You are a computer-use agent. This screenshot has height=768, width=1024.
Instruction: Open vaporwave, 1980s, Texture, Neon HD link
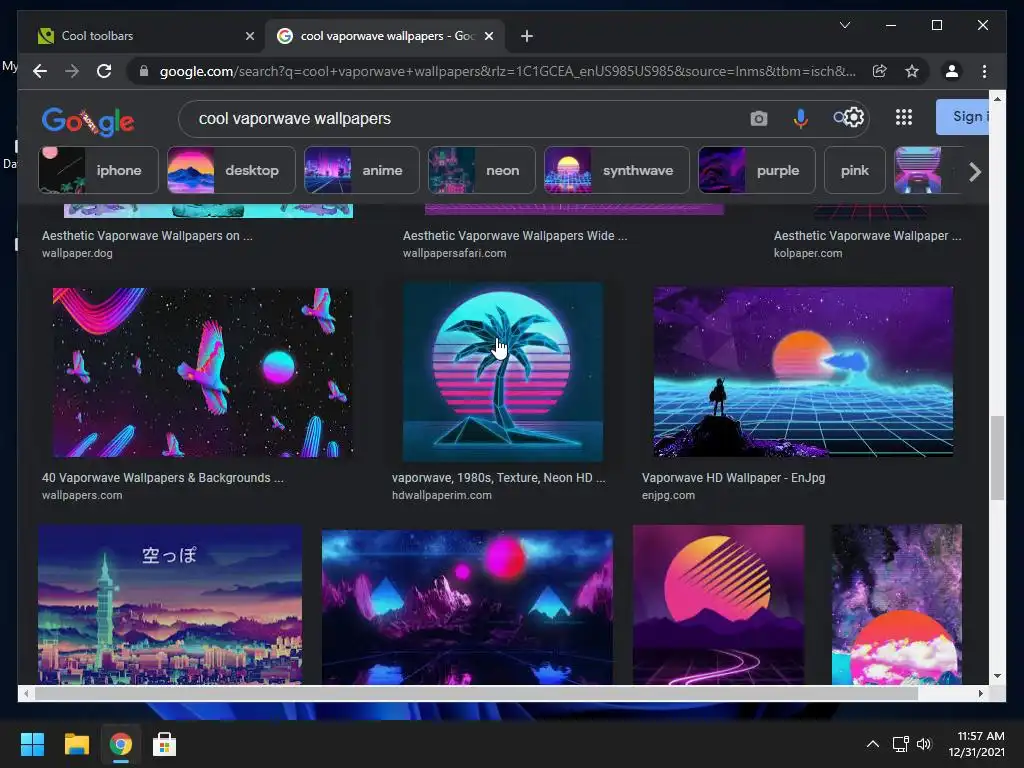[x=498, y=478]
